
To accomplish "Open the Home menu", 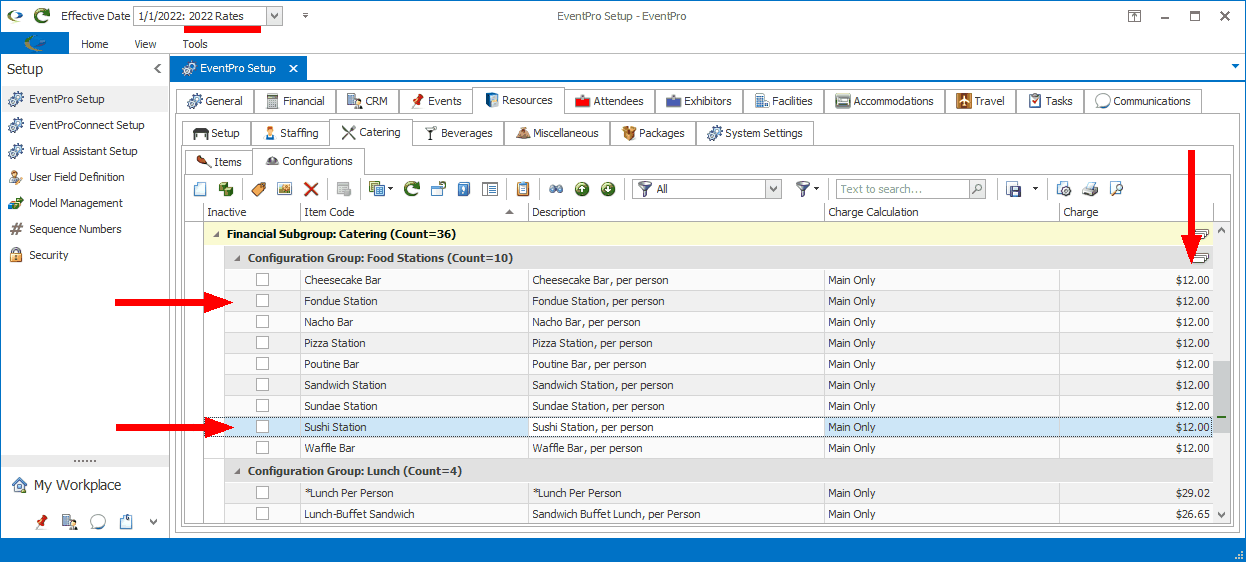I will [x=95, y=44].
